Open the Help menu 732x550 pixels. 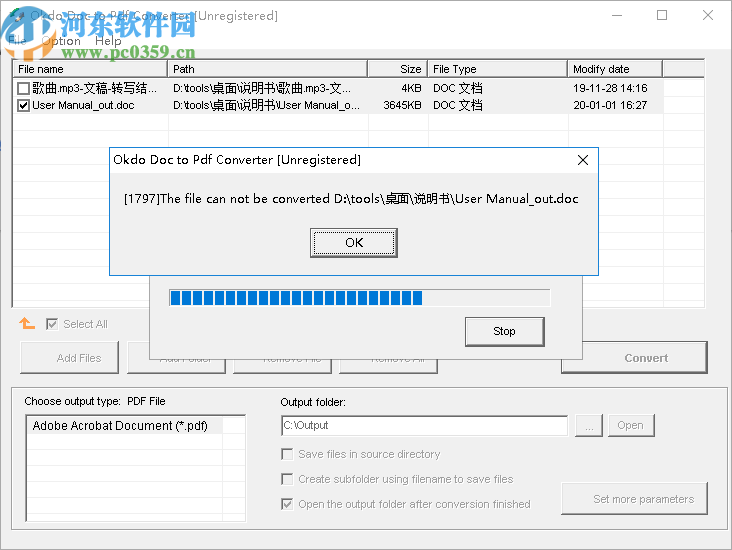(x=108, y=41)
